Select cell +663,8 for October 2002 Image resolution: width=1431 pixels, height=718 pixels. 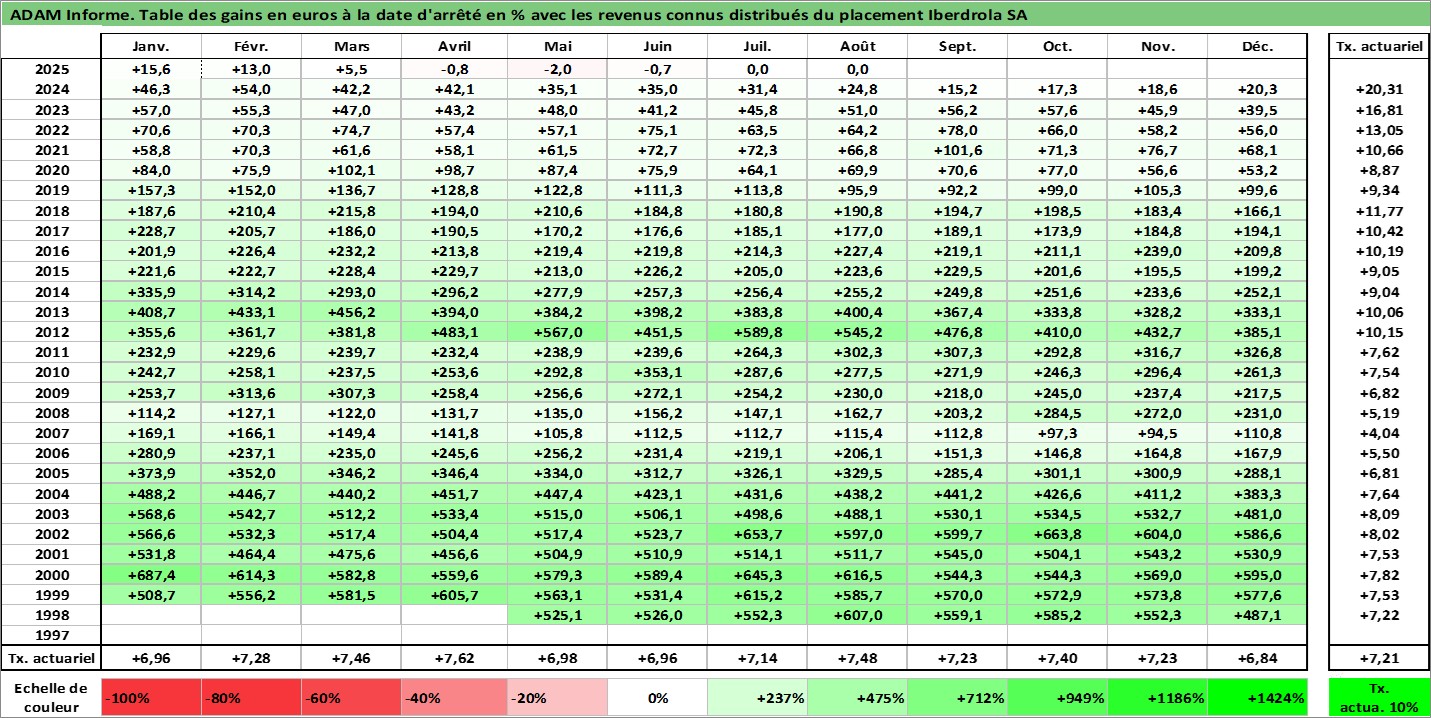click(1058, 534)
